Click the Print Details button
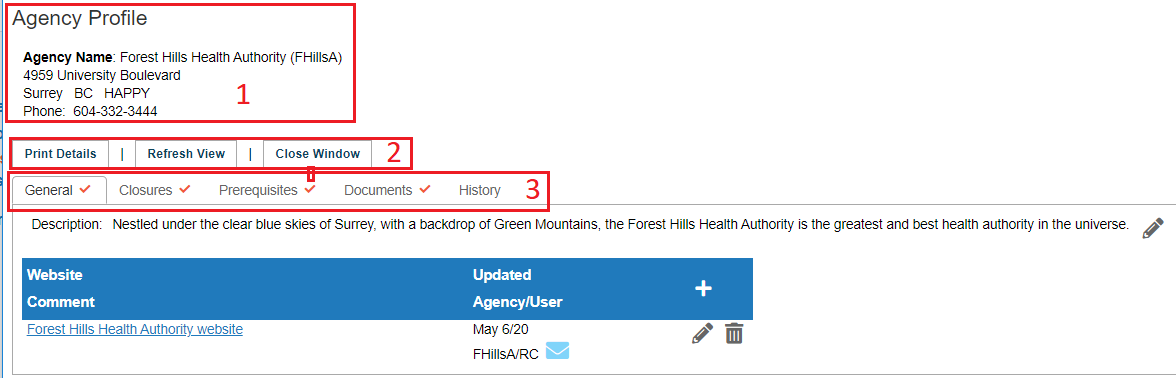The width and height of the screenshot is (1176, 378). tap(61, 154)
